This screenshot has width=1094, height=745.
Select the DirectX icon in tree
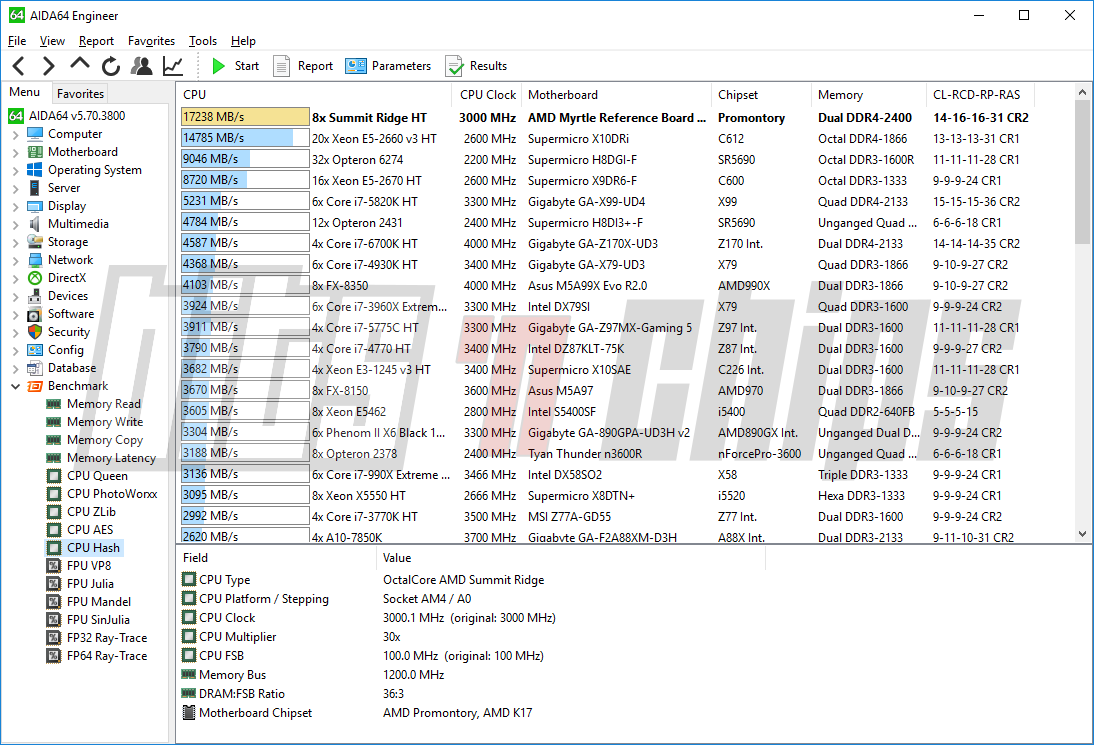35,278
